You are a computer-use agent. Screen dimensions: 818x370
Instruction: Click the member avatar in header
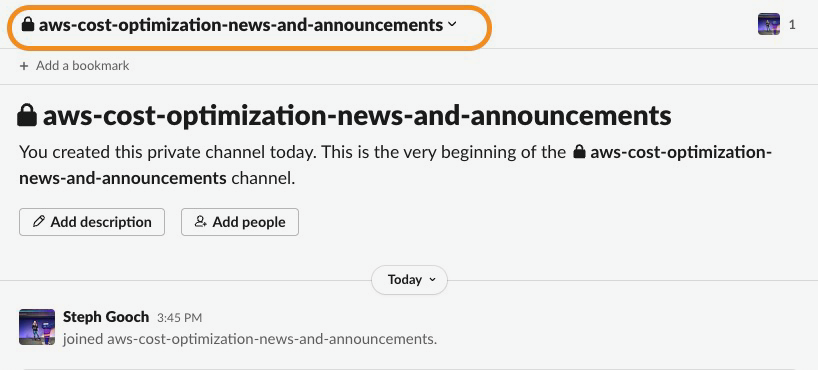[768, 25]
